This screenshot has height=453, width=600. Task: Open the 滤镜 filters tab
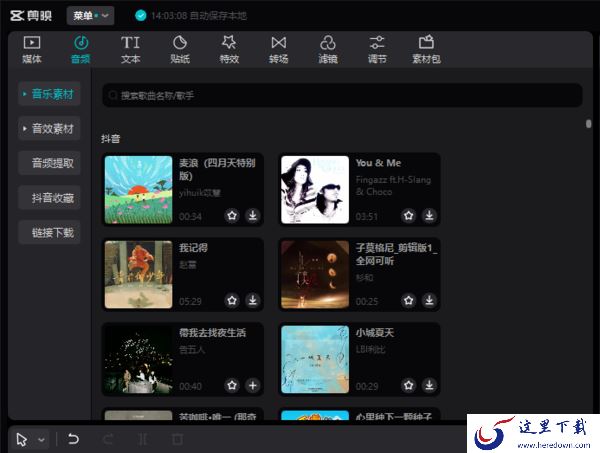point(328,49)
